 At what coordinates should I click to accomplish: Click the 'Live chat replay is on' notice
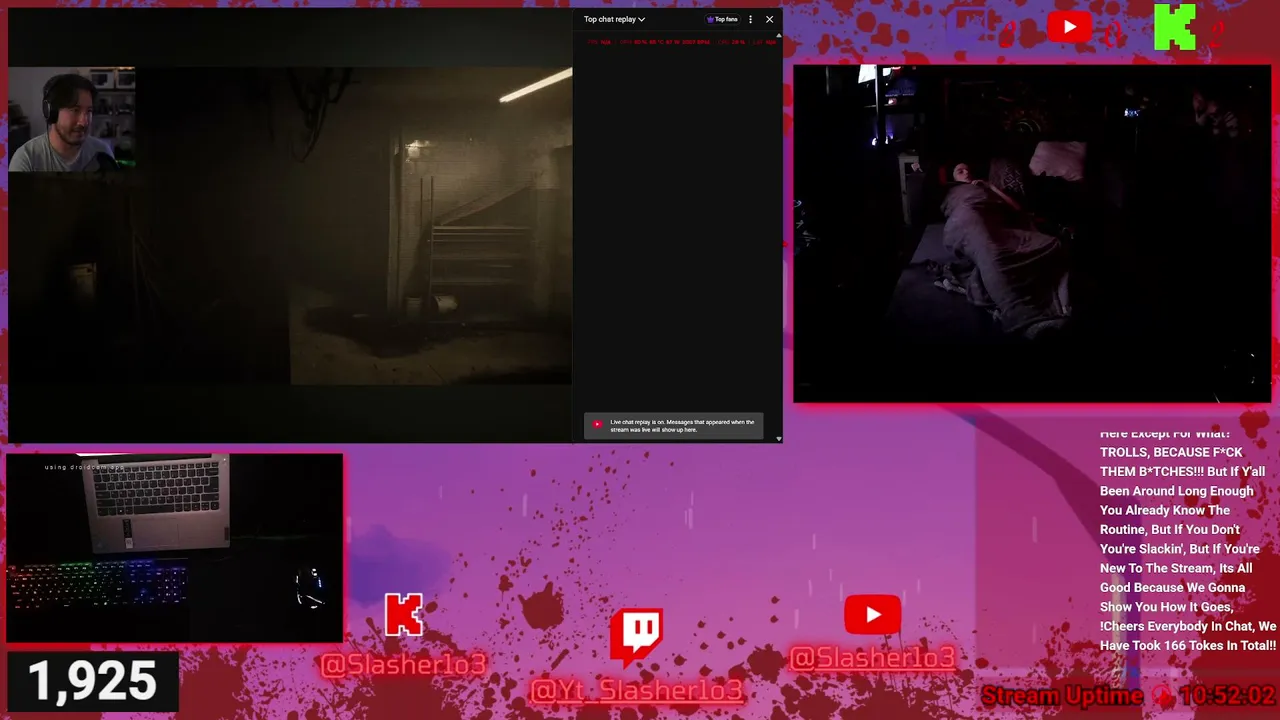pyautogui.click(x=674, y=426)
